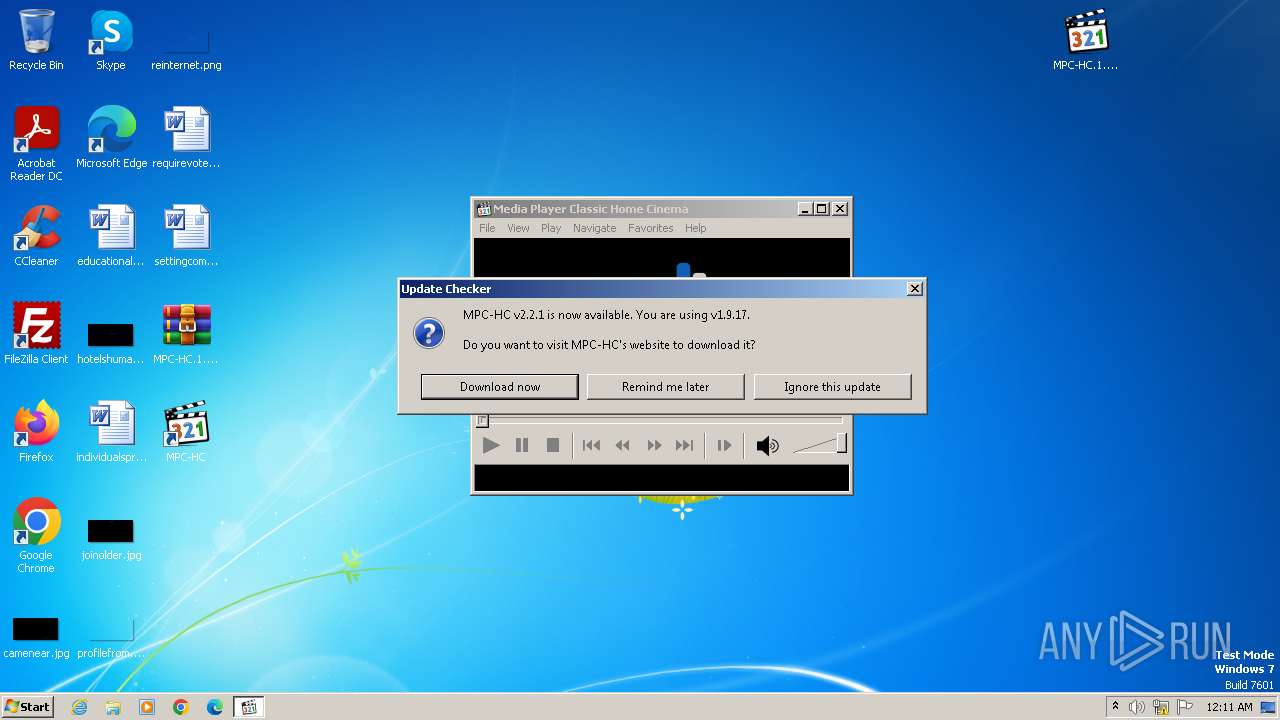Open the File menu in MPC-HC
The image size is (1280, 720).
pos(487,228)
